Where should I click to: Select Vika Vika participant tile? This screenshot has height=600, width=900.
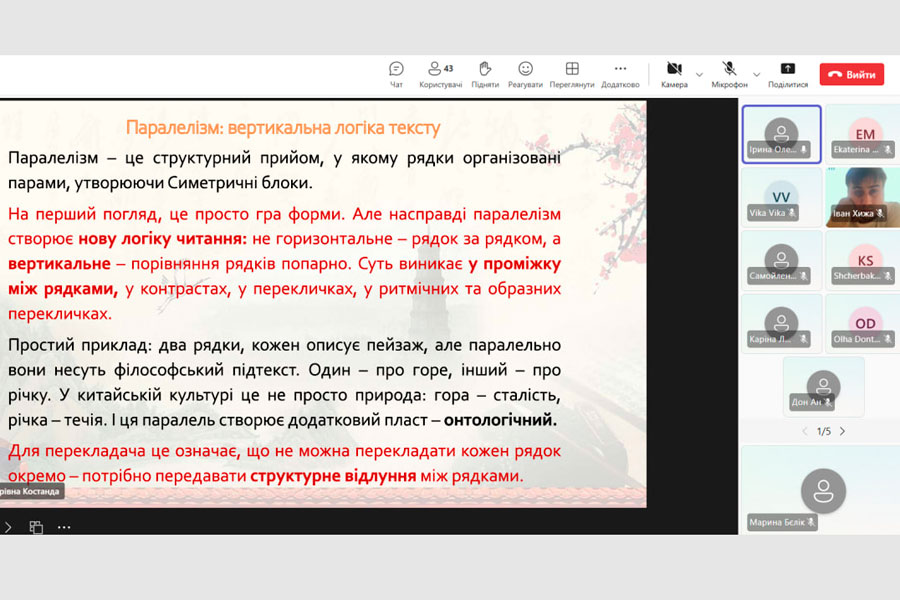click(x=781, y=197)
